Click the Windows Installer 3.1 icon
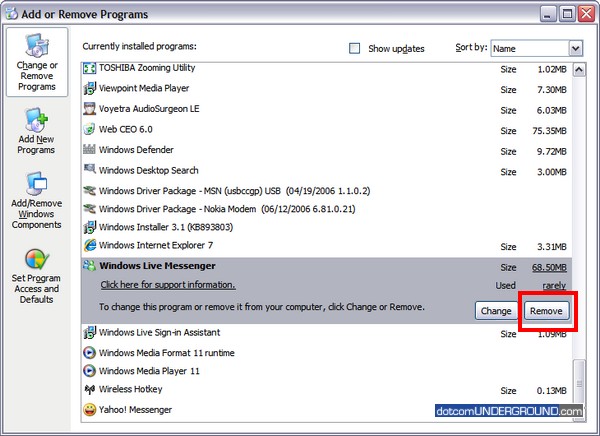The width and height of the screenshot is (600, 436). tap(90, 227)
